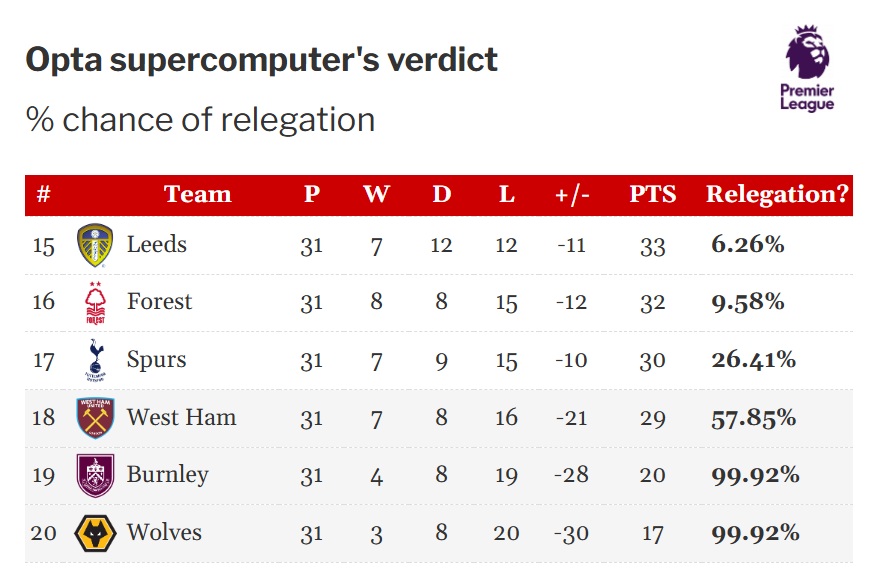The height and width of the screenshot is (575, 871).
Task: Click the # position column header
Action: click(43, 194)
